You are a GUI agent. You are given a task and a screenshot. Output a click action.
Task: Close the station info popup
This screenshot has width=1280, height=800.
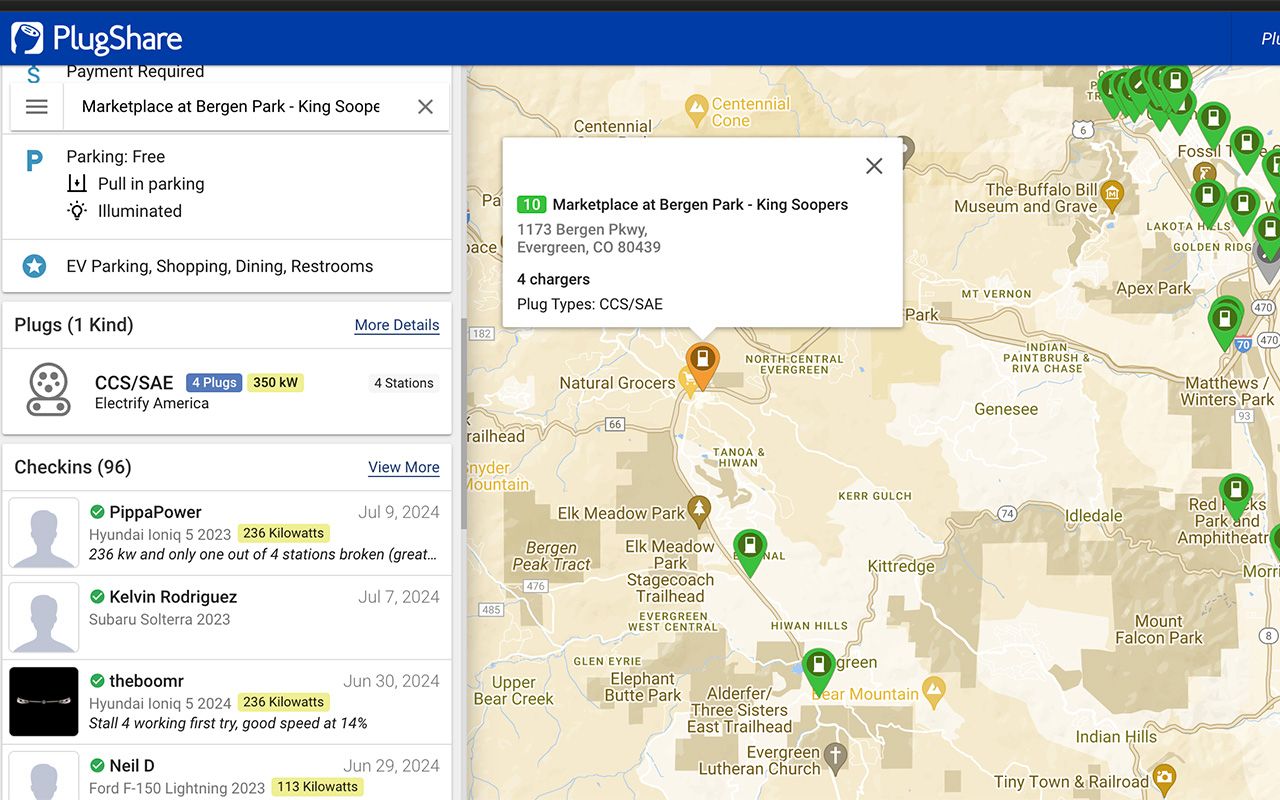click(874, 166)
